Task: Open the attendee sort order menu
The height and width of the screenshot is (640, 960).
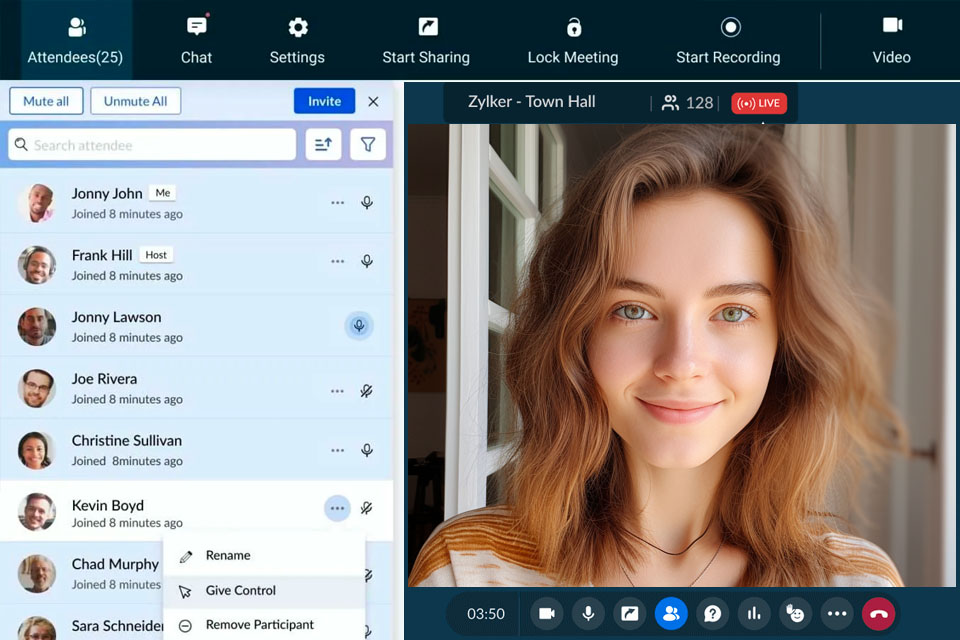Action: [323, 145]
